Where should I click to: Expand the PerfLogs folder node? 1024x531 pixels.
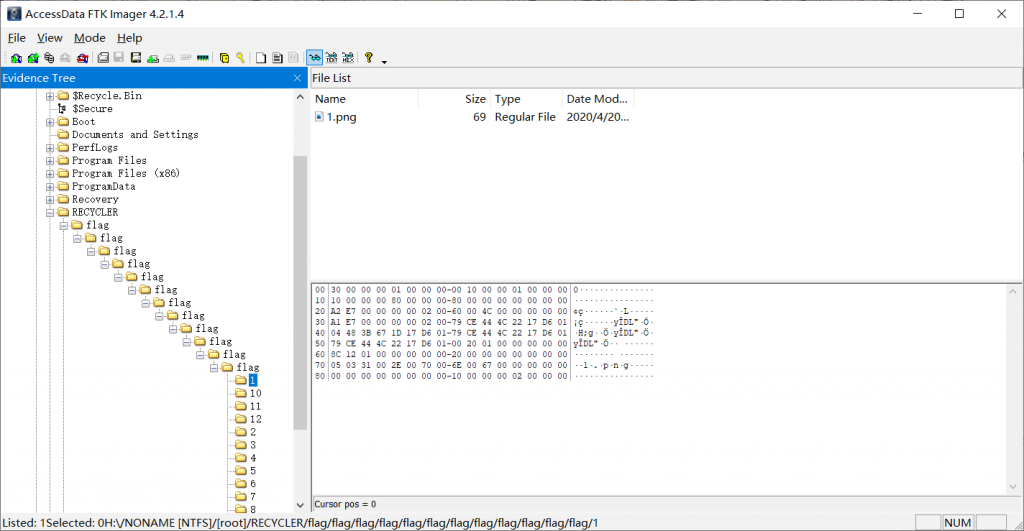[x=50, y=148]
